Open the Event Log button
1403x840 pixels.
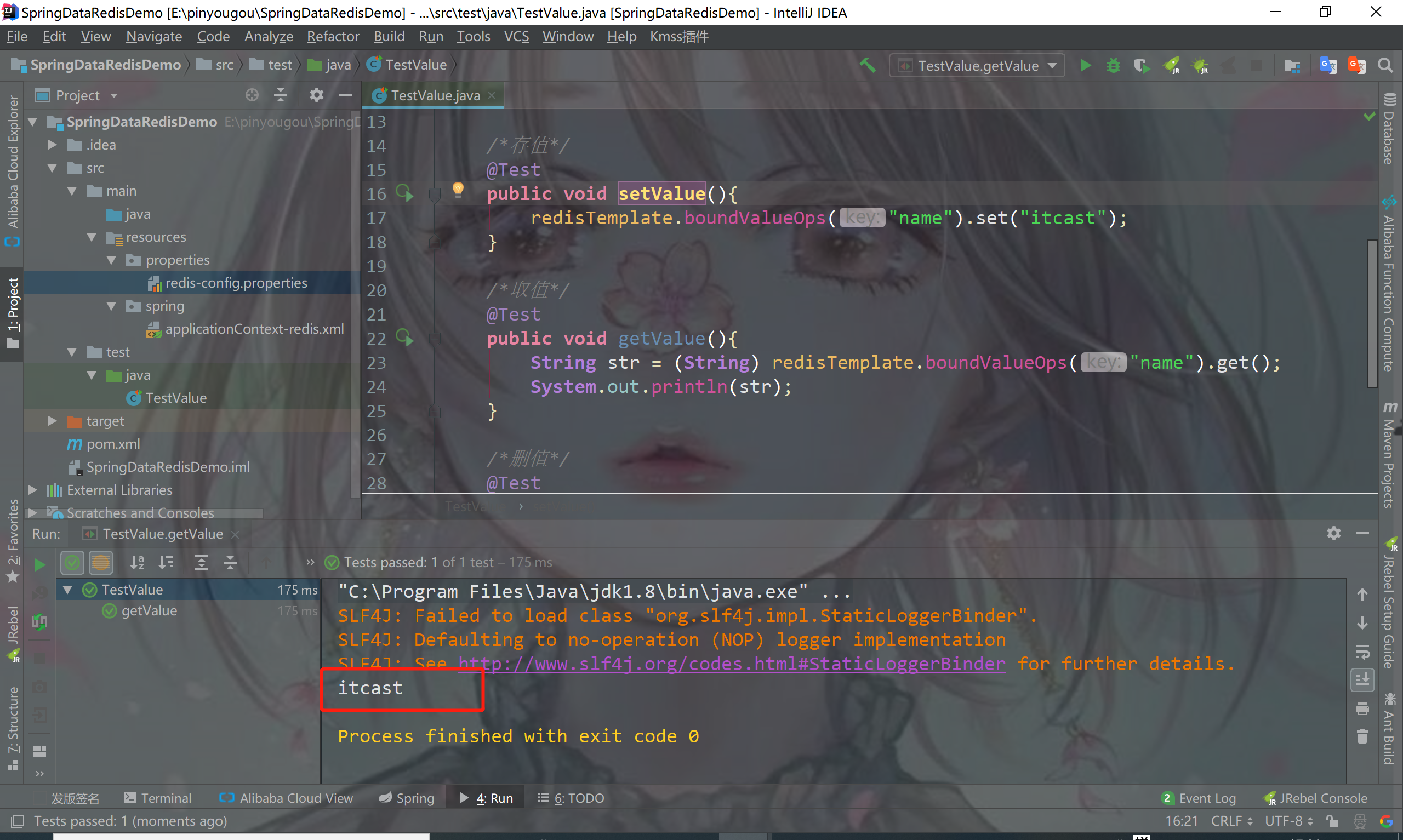(1199, 798)
